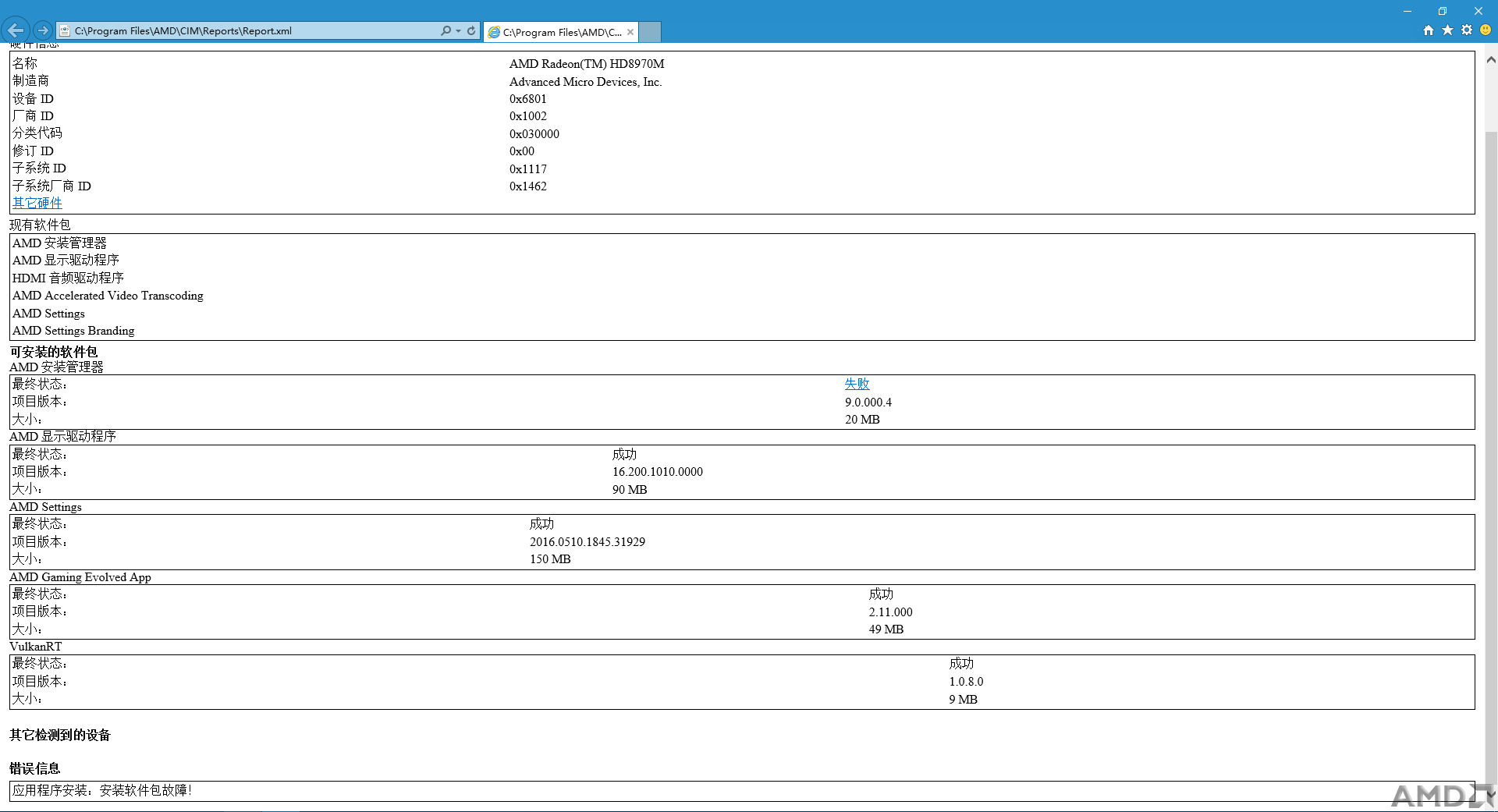Close the Report.xml browser tab
The image size is (1498, 812).
(x=630, y=32)
